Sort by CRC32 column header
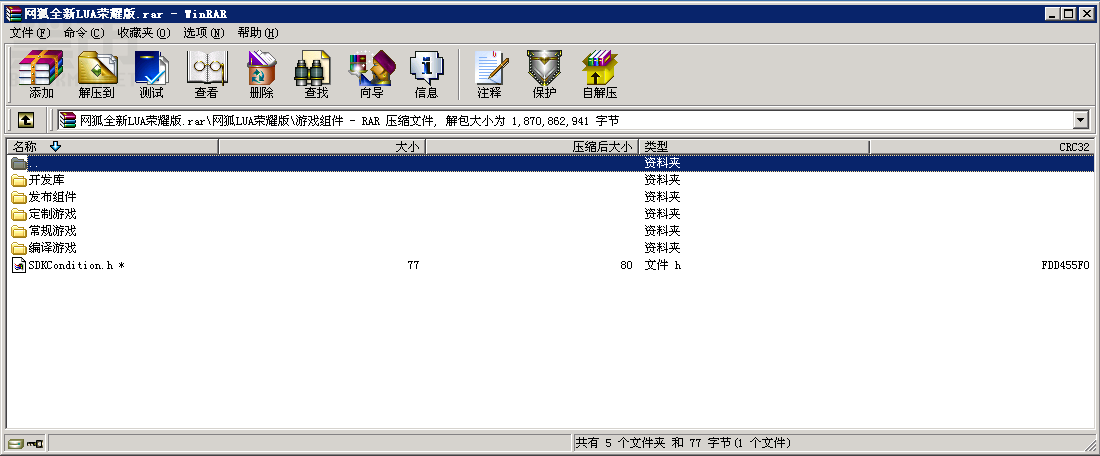This screenshot has height=456, width=1100. pyautogui.click(x=982, y=147)
